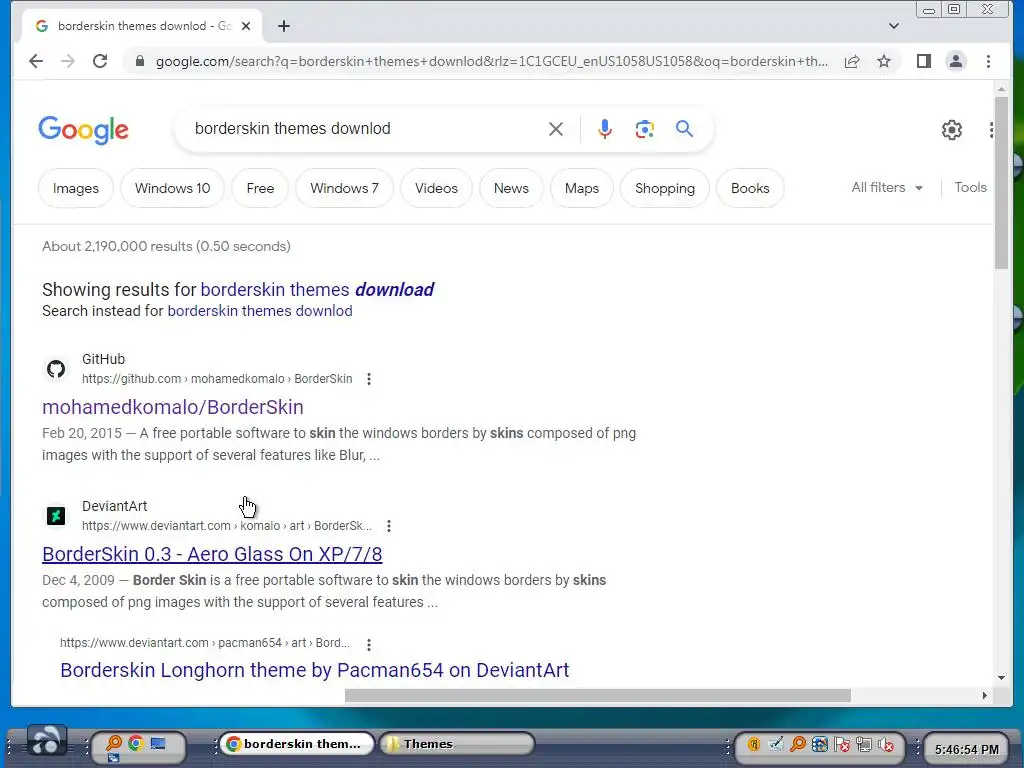The image size is (1024, 768).
Task: Switch to News results
Action: 511,188
